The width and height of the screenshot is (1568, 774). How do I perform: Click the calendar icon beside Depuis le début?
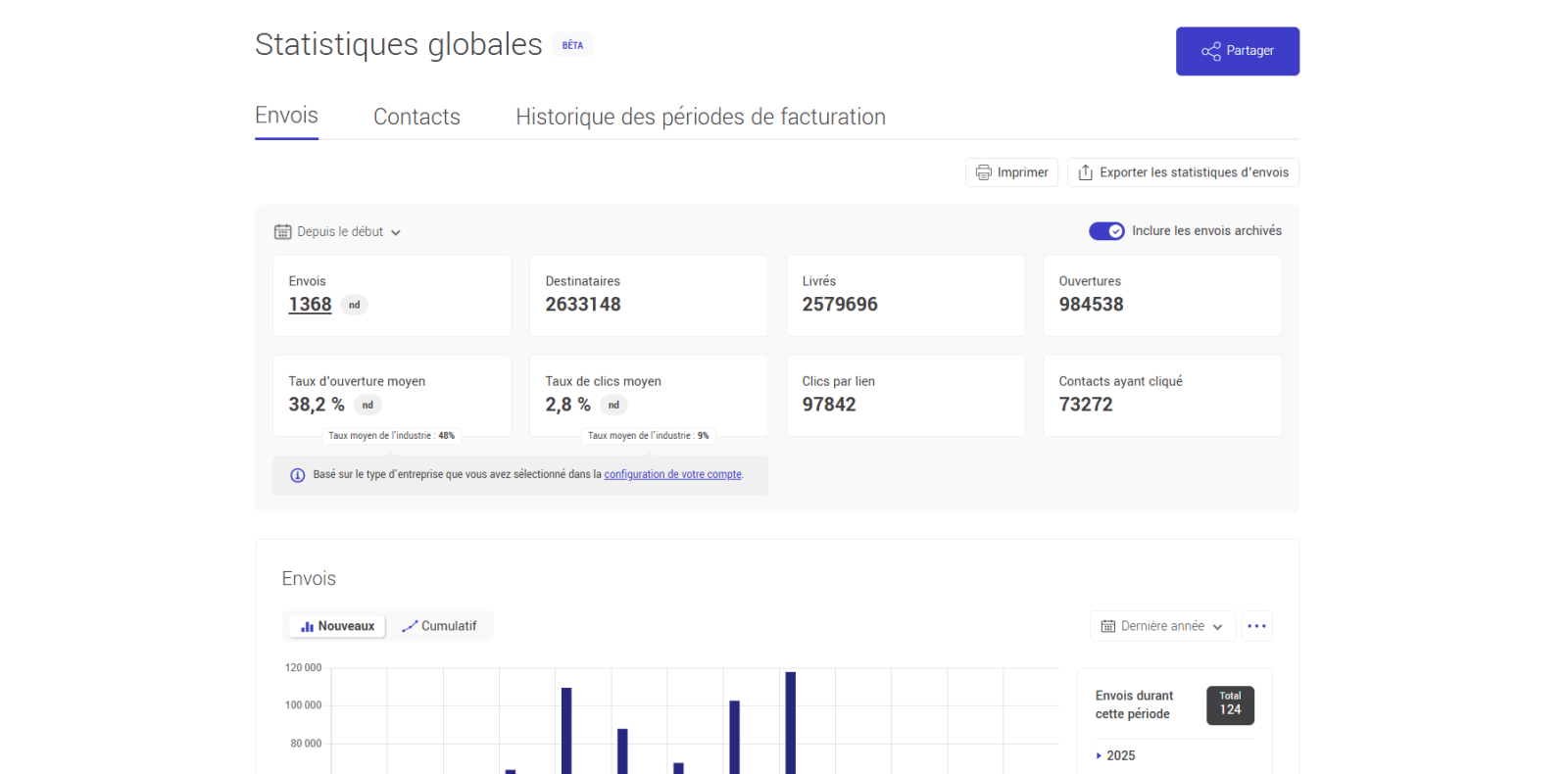tap(282, 232)
